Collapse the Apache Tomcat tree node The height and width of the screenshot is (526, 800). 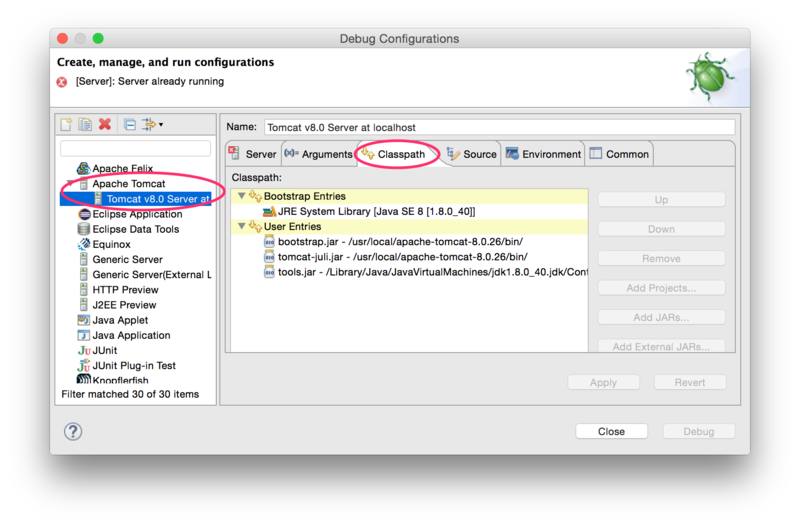69,184
